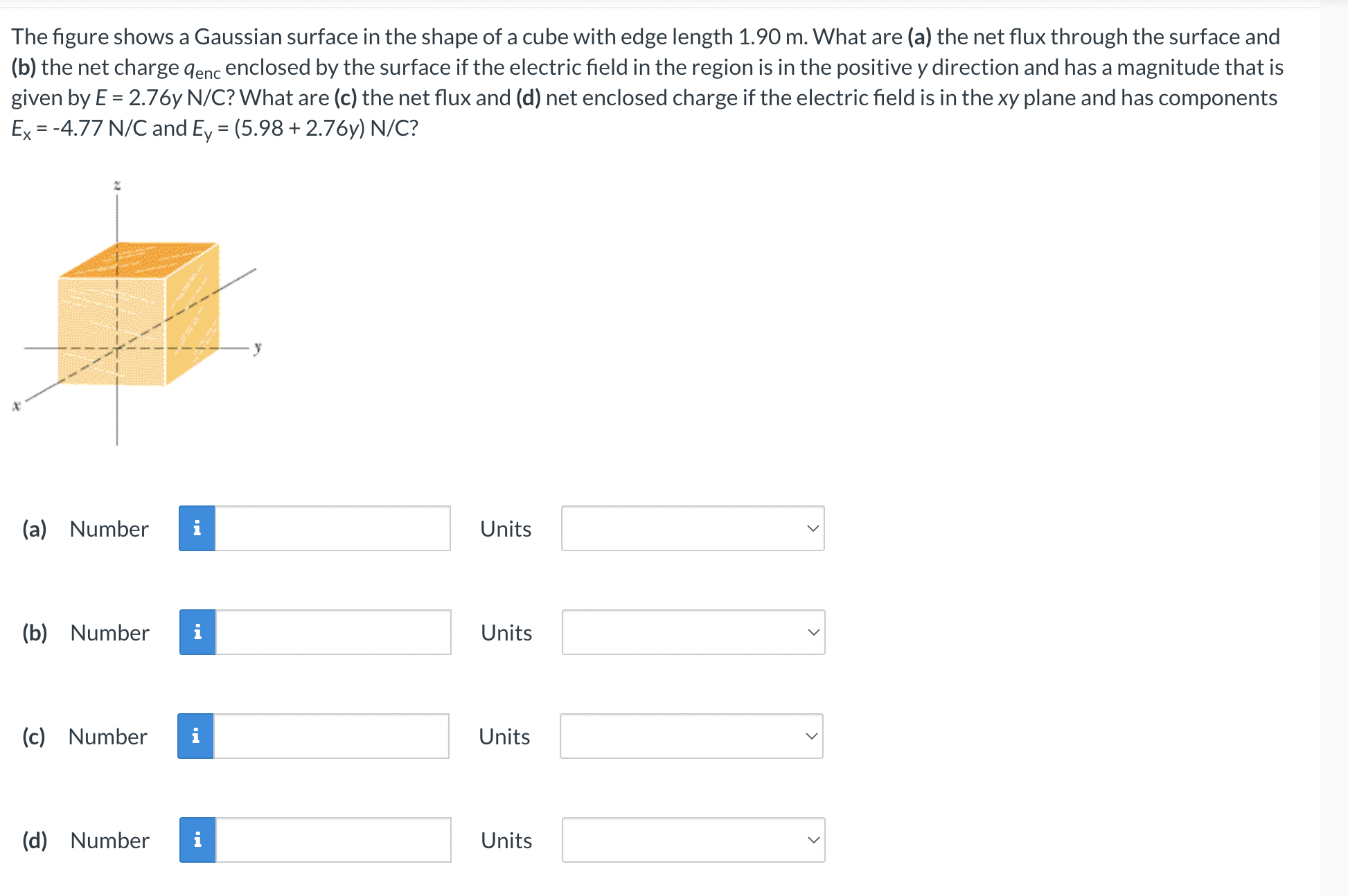1348x896 pixels.
Task: Click into the Number field for part (c)
Action: tap(332, 736)
